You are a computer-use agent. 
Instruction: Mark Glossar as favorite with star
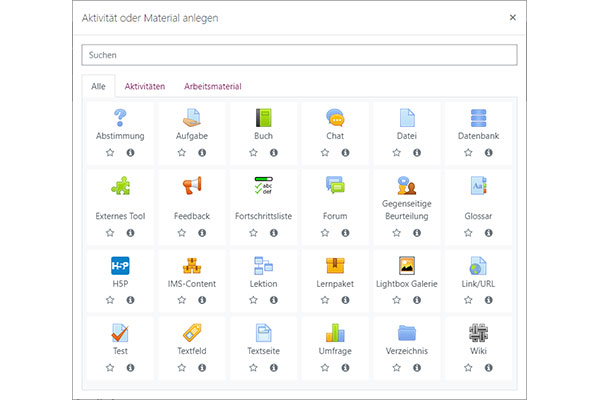pos(467,232)
